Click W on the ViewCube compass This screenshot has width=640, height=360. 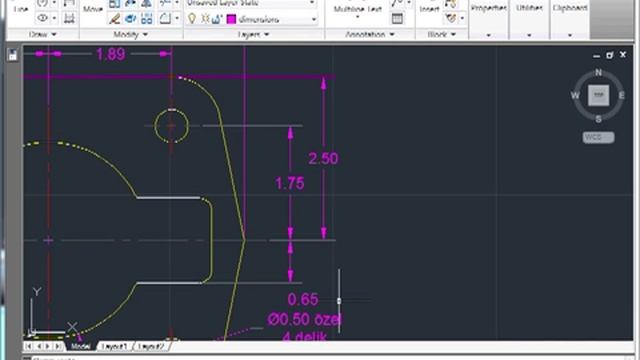[x=575, y=96]
